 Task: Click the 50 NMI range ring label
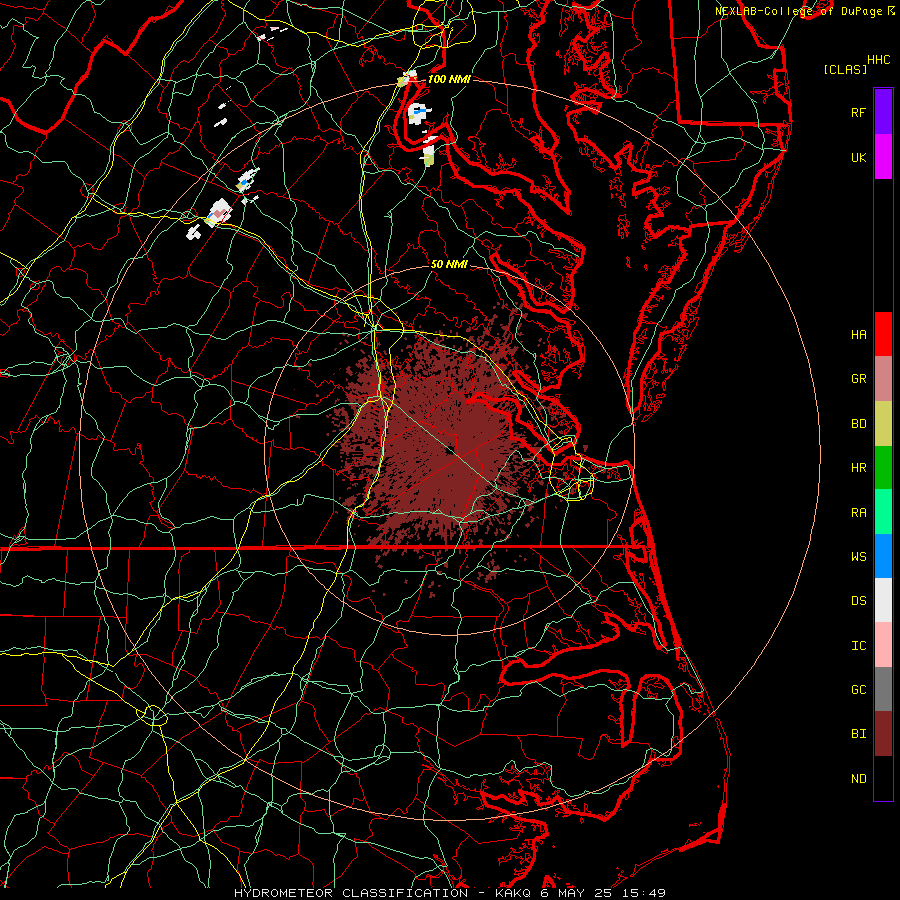coord(449,265)
